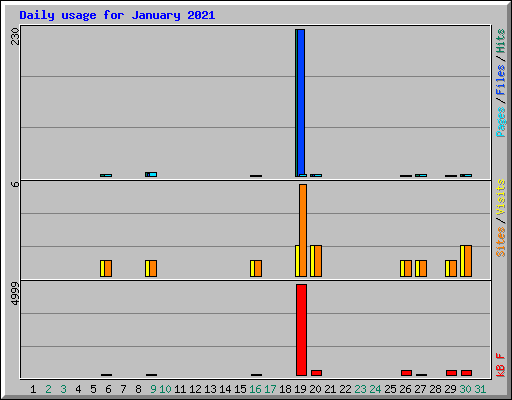Click the sites/visits bars for day 9

(151, 269)
